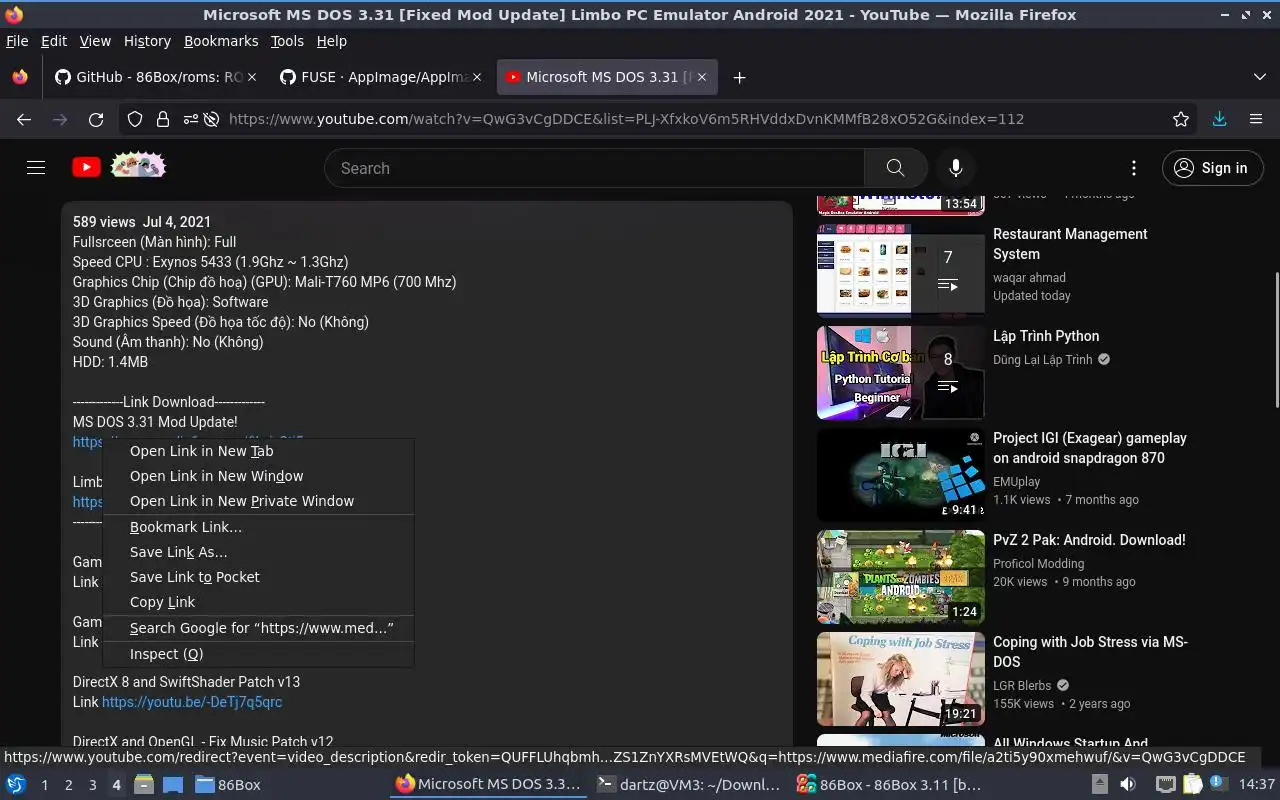Choose Copy Link from context menu
The width and height of the screenshot is (1280, 800).
[258, 602]
